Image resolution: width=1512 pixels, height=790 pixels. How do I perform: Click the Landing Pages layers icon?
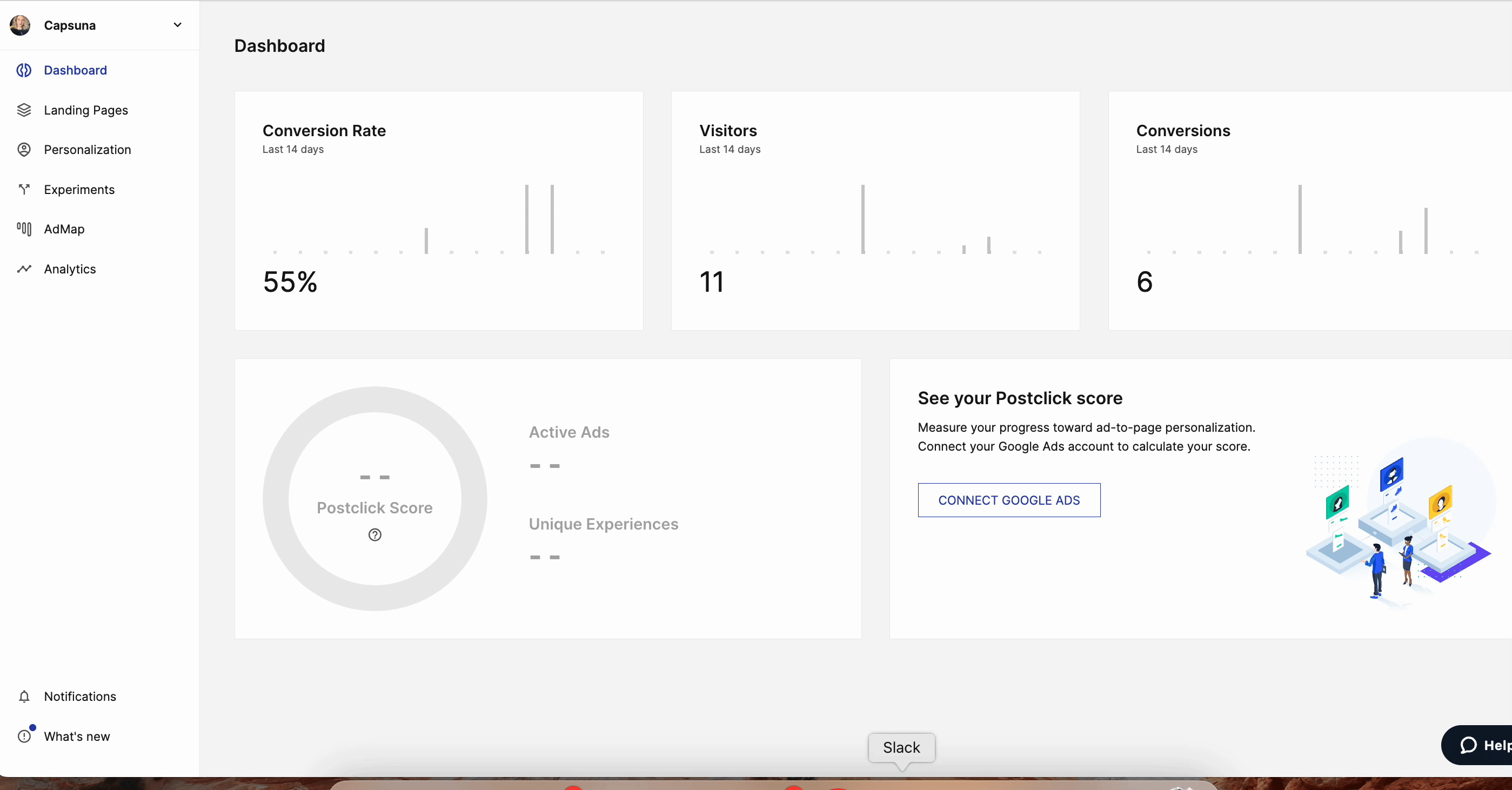(x=23, y=110)
